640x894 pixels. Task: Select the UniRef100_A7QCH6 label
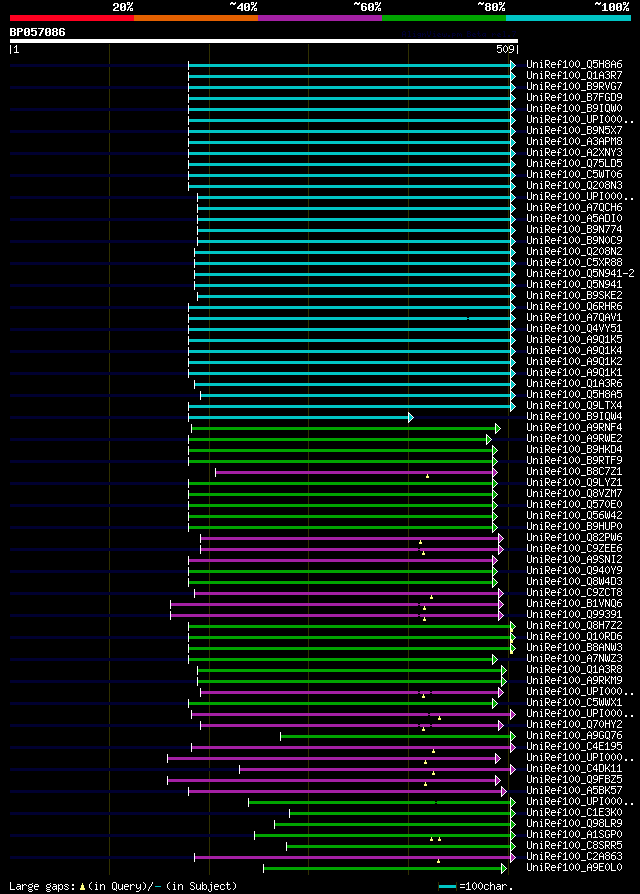point(574,208)
